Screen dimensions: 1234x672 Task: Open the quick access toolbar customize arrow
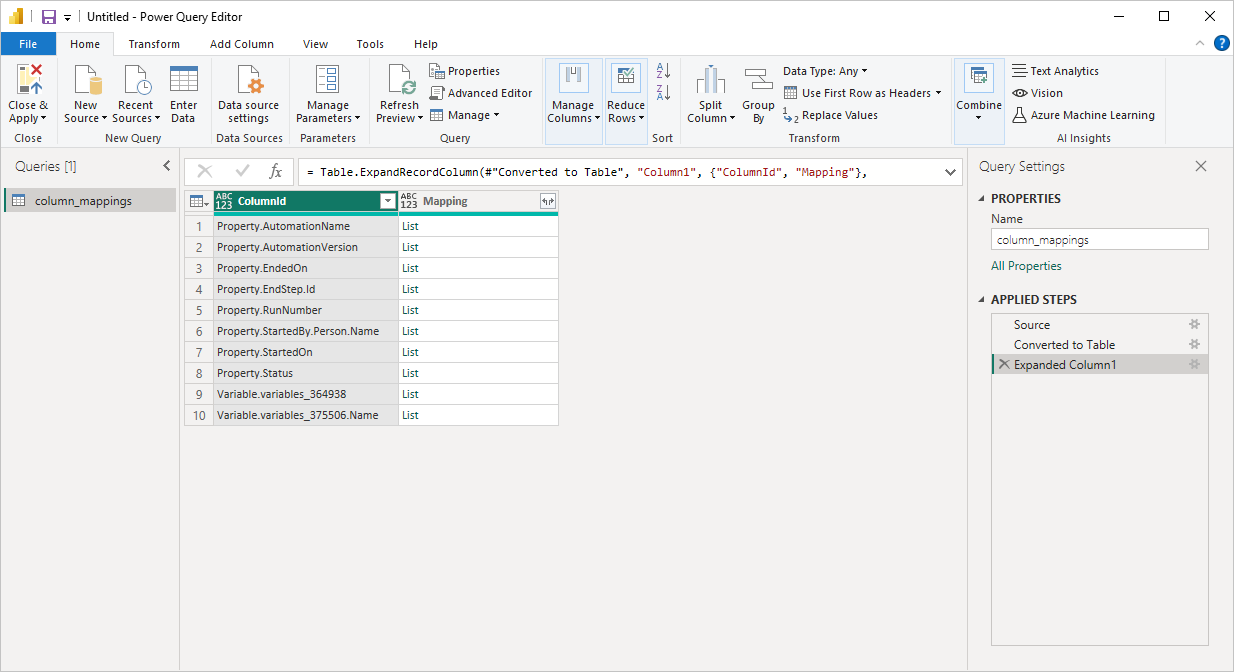67,18
